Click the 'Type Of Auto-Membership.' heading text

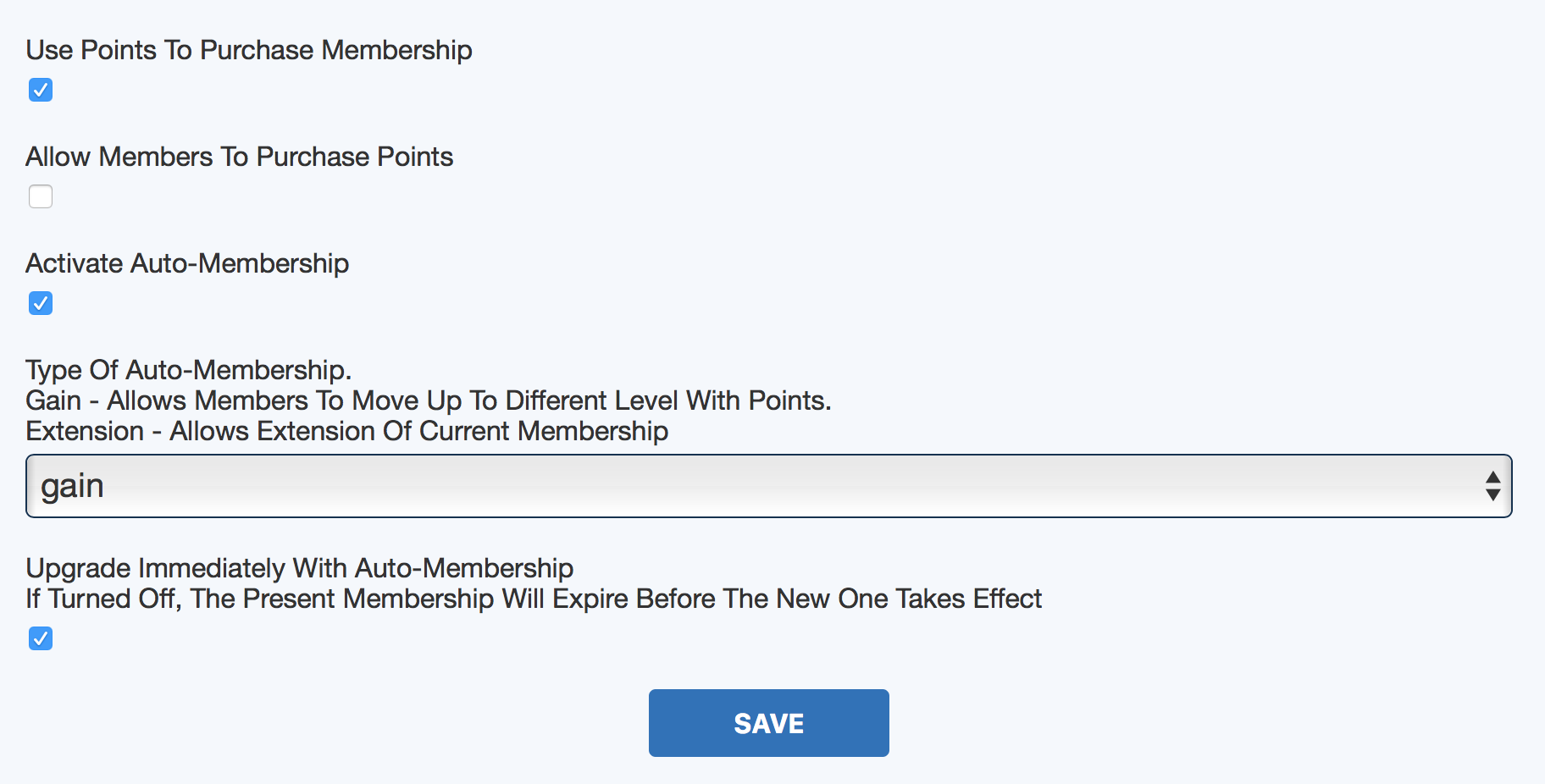point(188,370)
